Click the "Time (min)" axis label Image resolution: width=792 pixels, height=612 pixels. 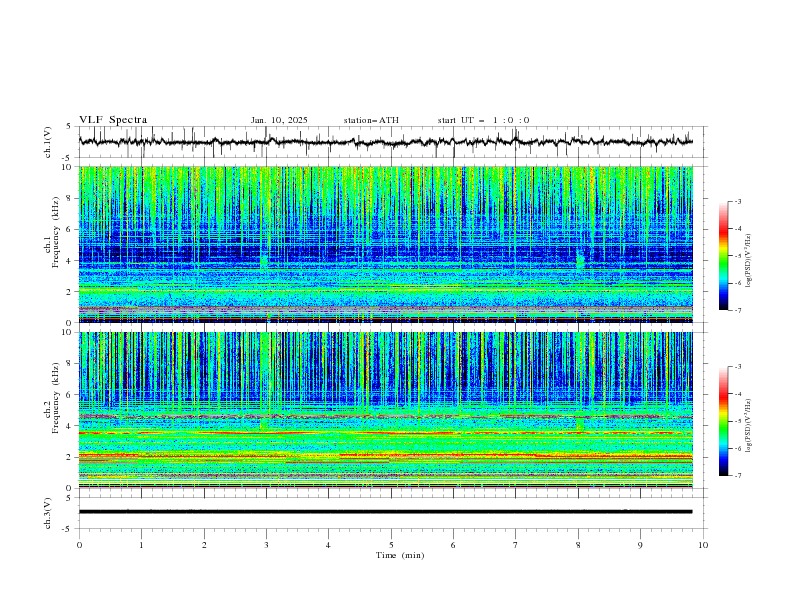[x=400, y=555]
